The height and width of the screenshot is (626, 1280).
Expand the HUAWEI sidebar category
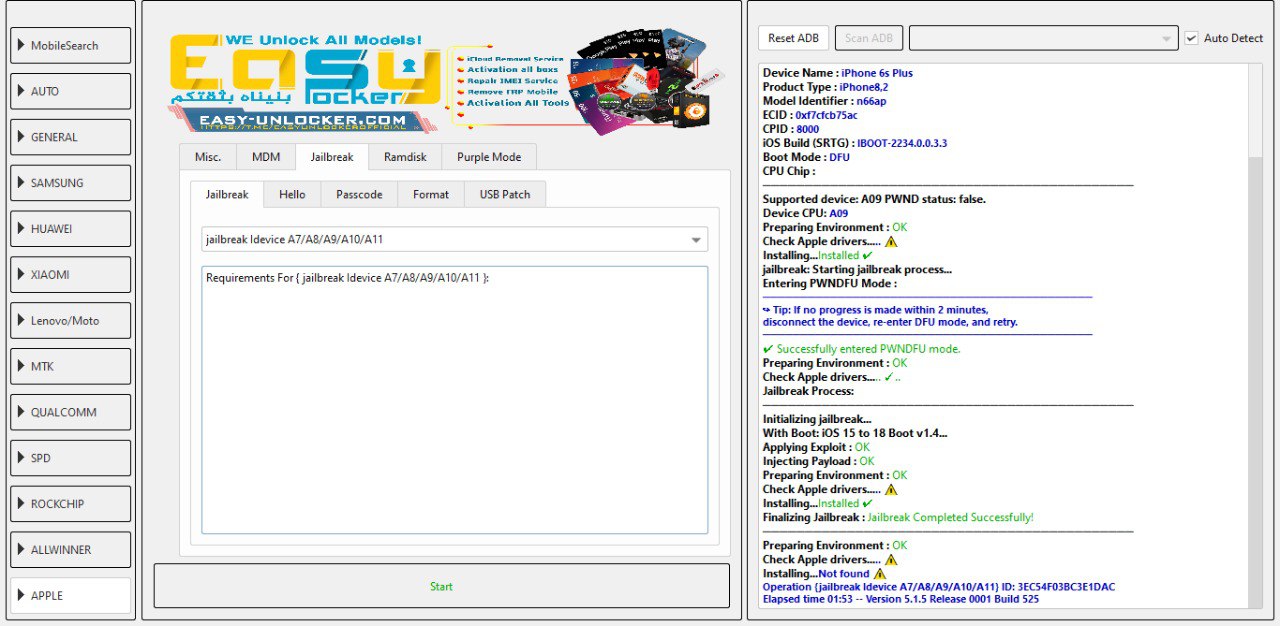tap(71, 229)
